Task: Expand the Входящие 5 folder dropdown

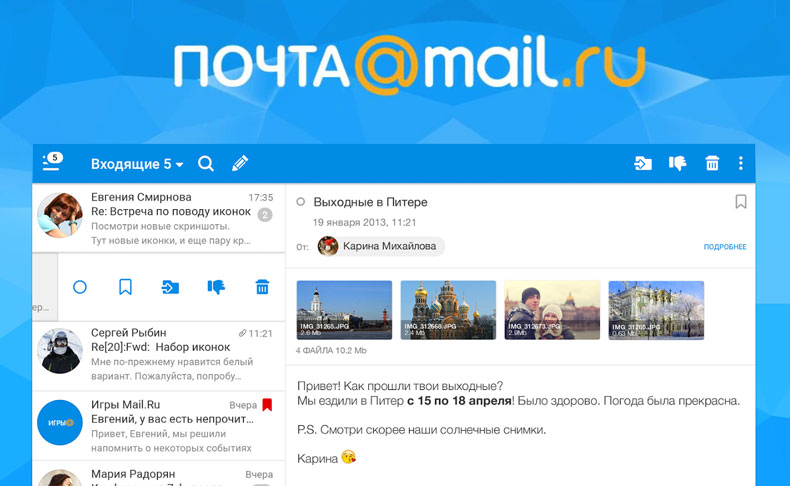Action: [x=137, y=164]
